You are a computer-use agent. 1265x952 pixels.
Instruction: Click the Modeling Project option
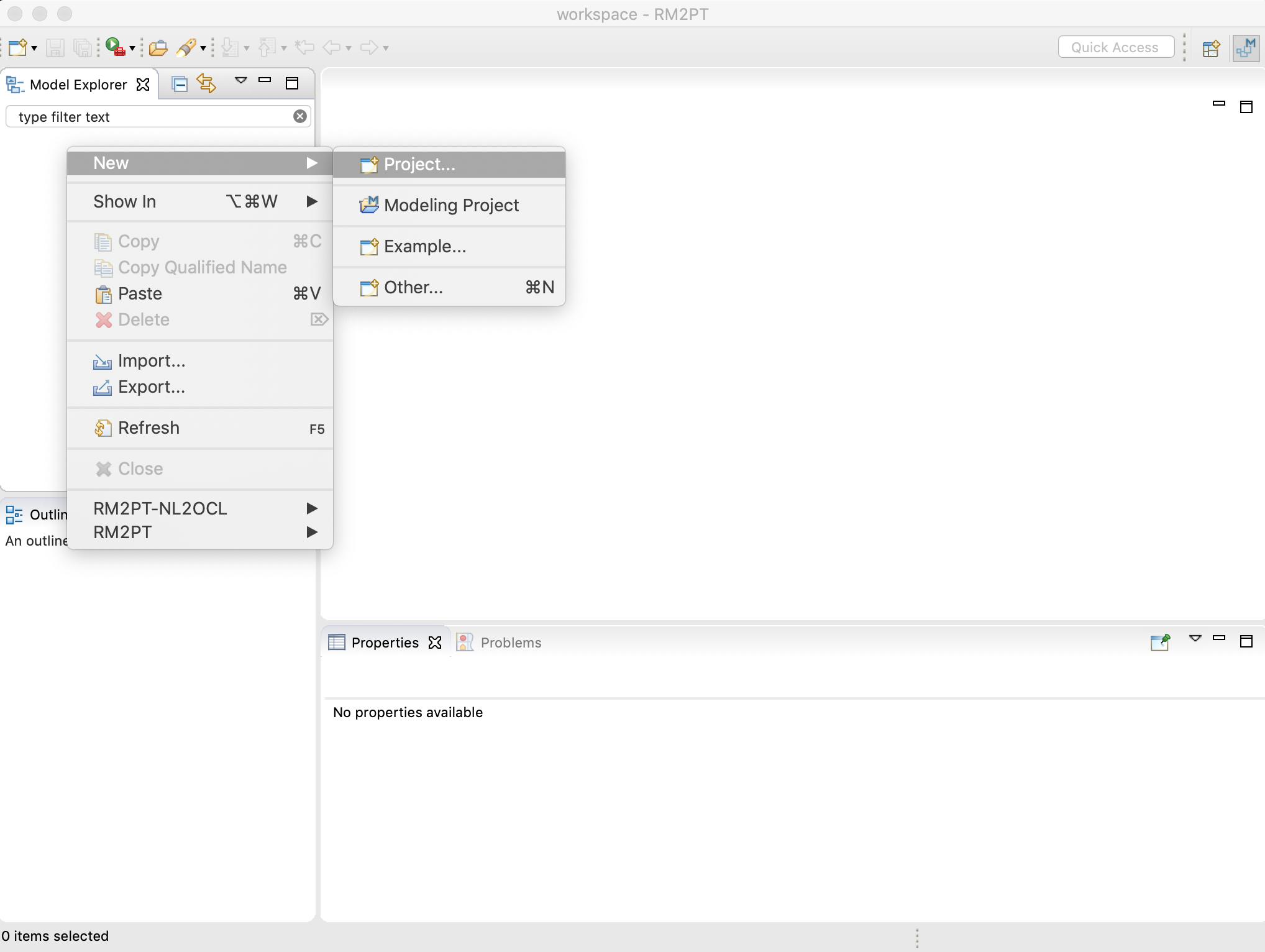pyautogui.click(x=451, y=205)
